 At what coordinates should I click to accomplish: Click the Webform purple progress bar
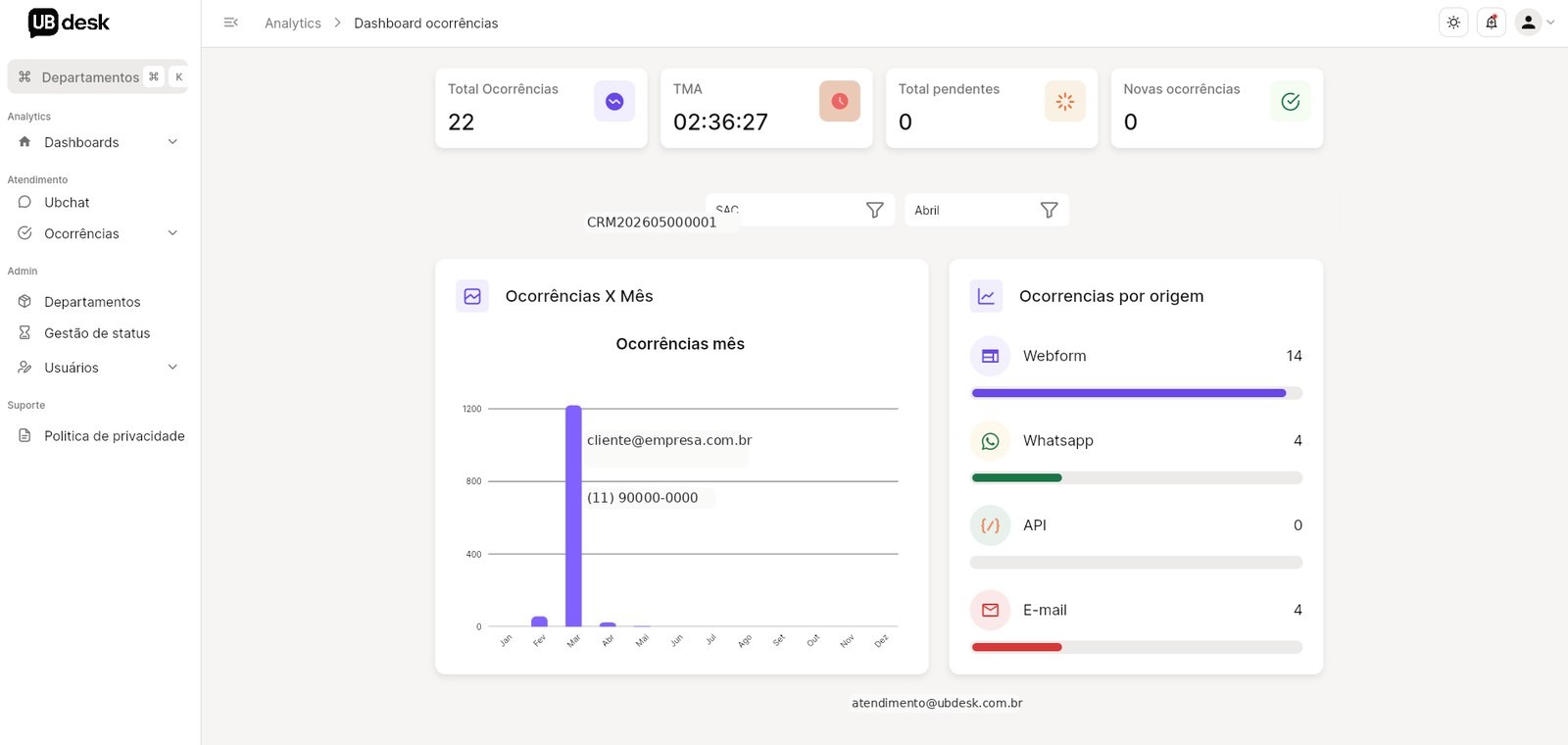[x=1129, y=393]
